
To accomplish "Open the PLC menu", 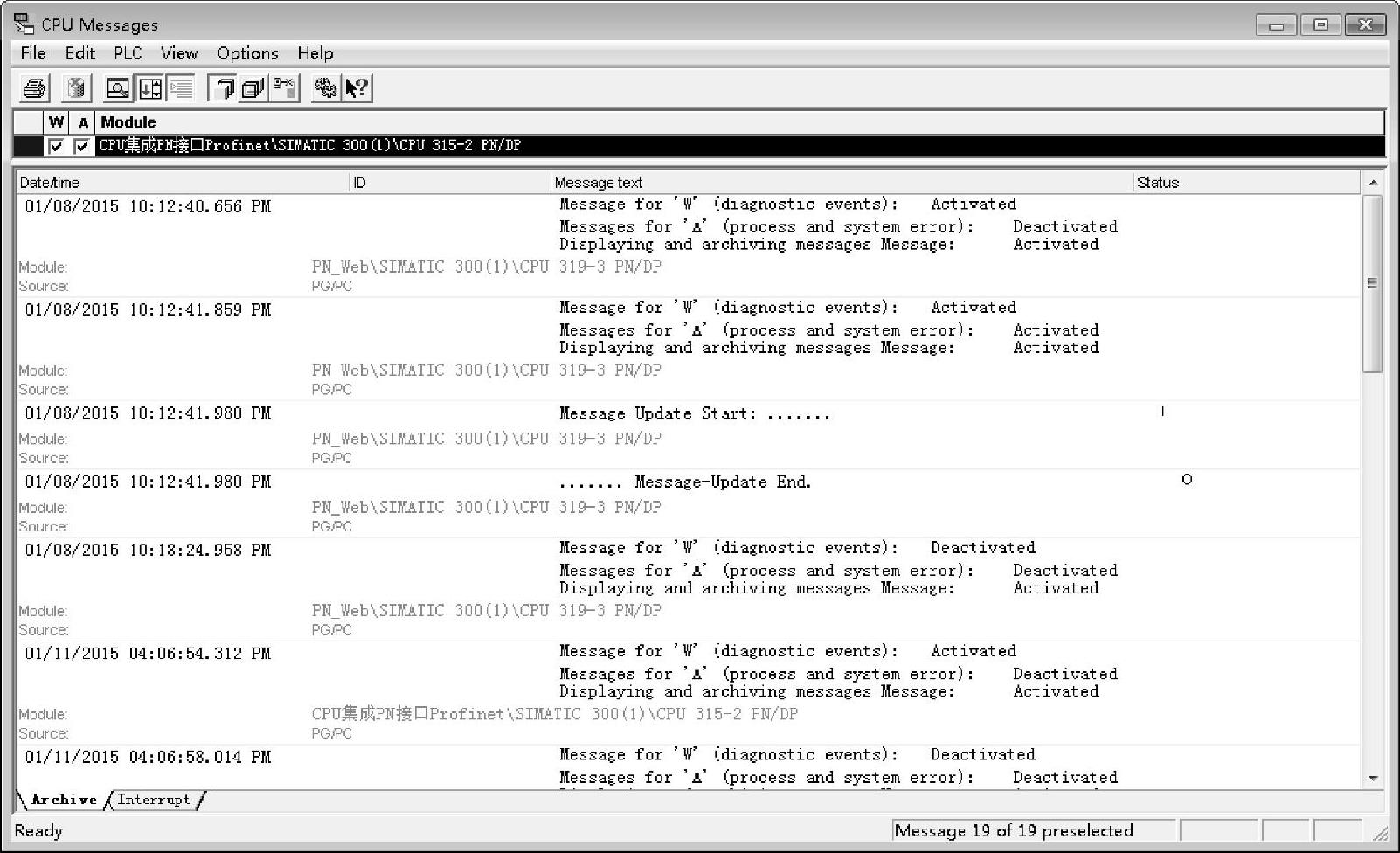I will [x=128, y=53].
